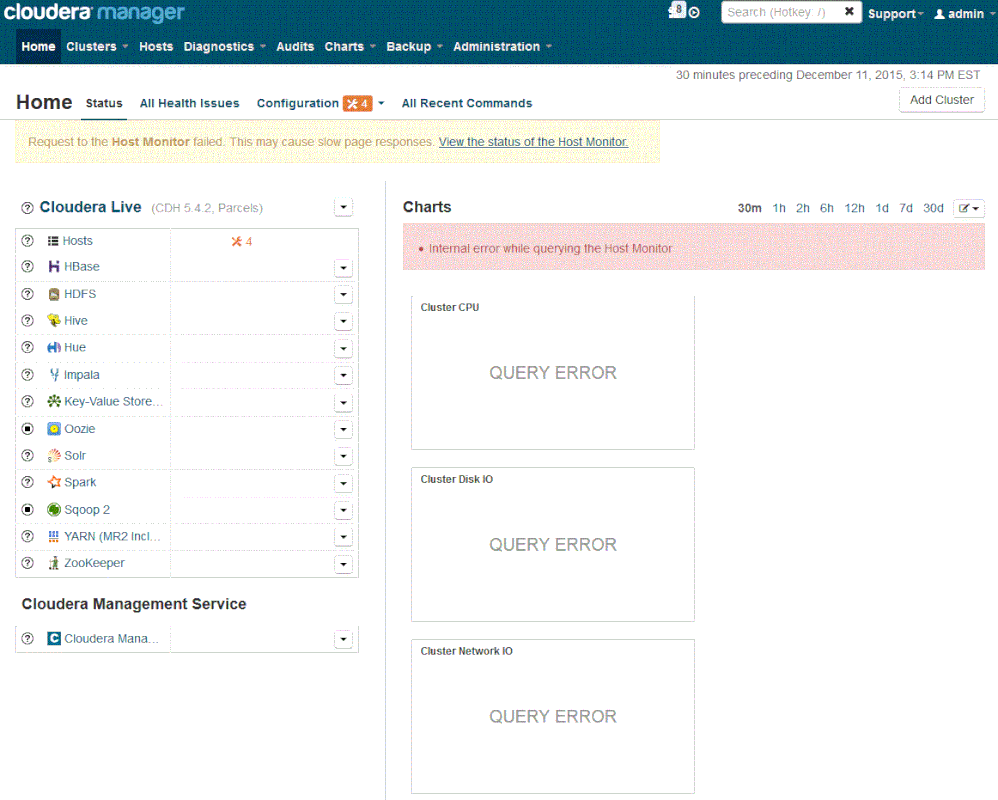Open the Diagnostics menu

pos(224,46)
